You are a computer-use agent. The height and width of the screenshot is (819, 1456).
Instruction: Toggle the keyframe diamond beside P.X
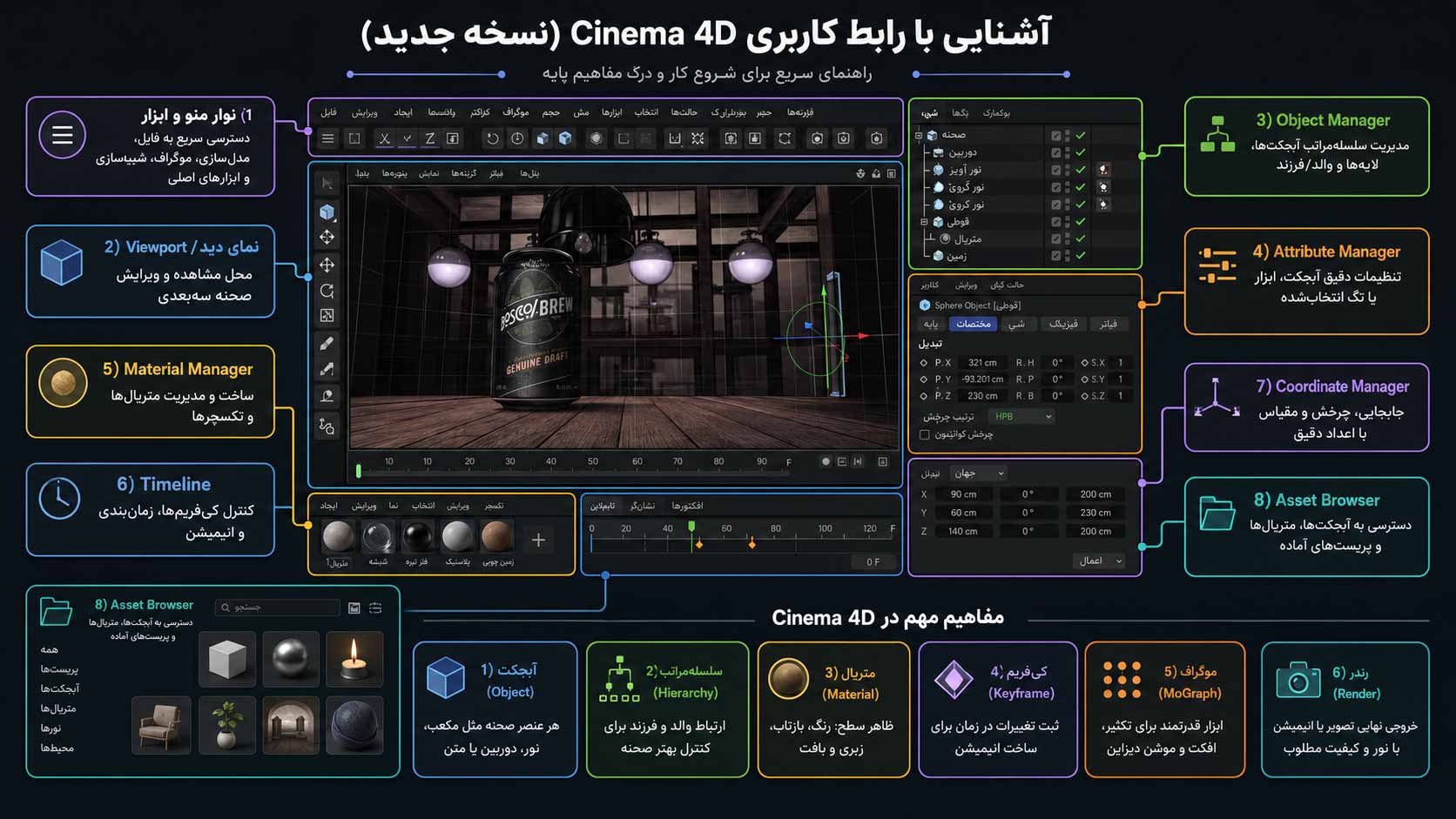click(924, 363)
